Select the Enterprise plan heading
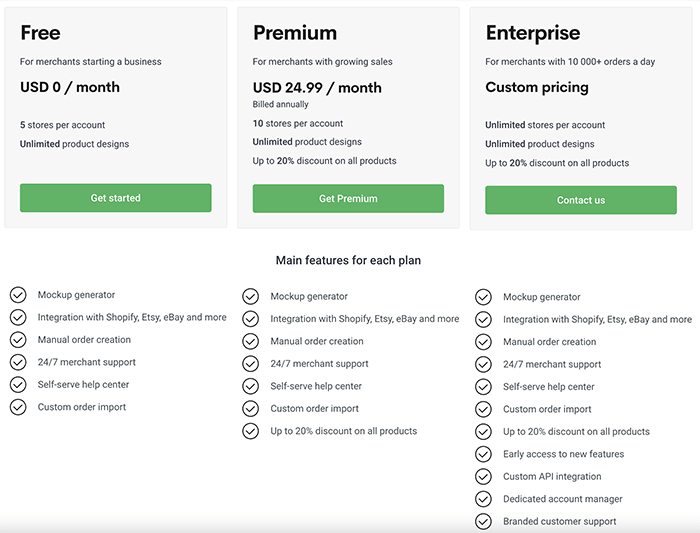Image resolution: width=700 pixels, height=533 pixels. 533,33
